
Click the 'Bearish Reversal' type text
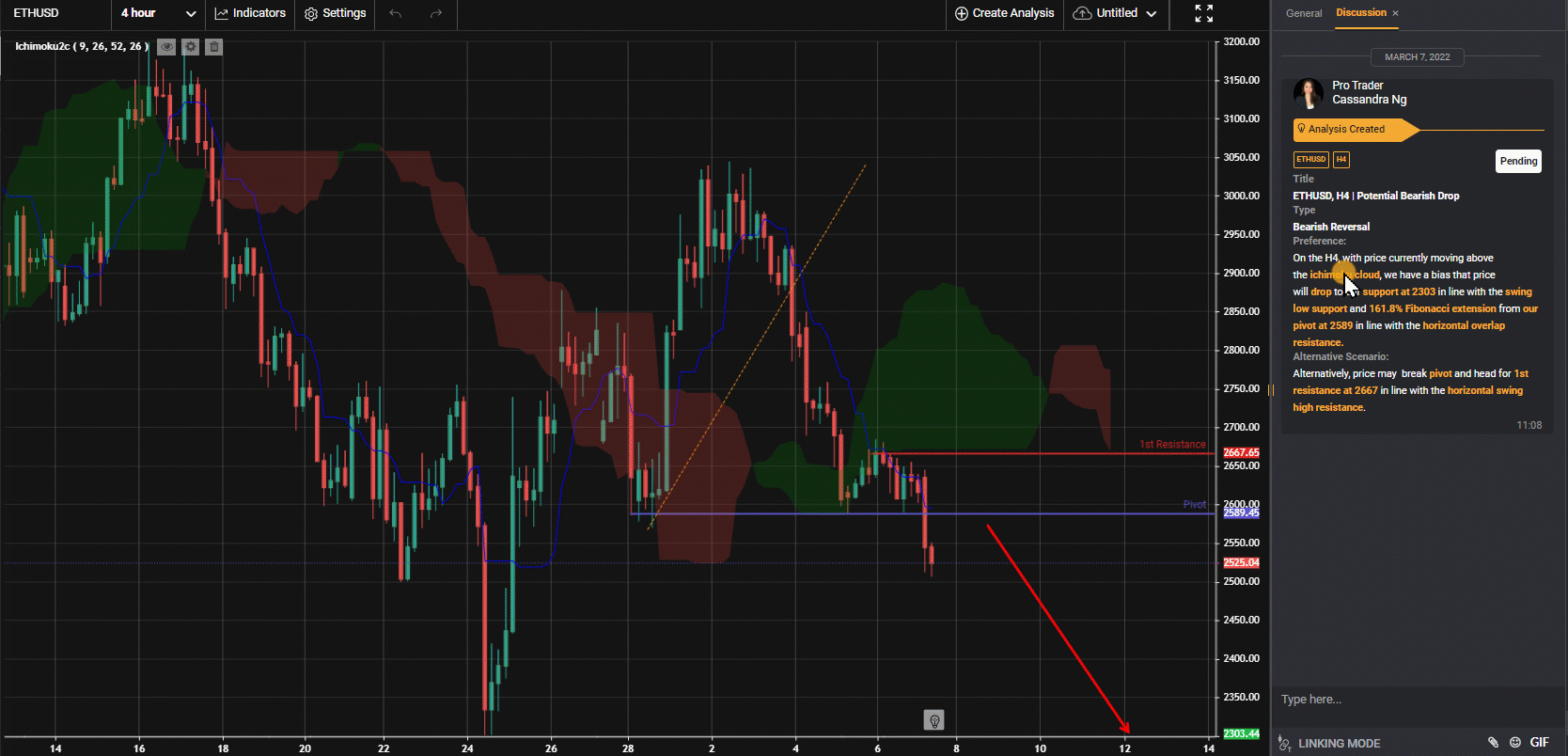coord(1331,227)
